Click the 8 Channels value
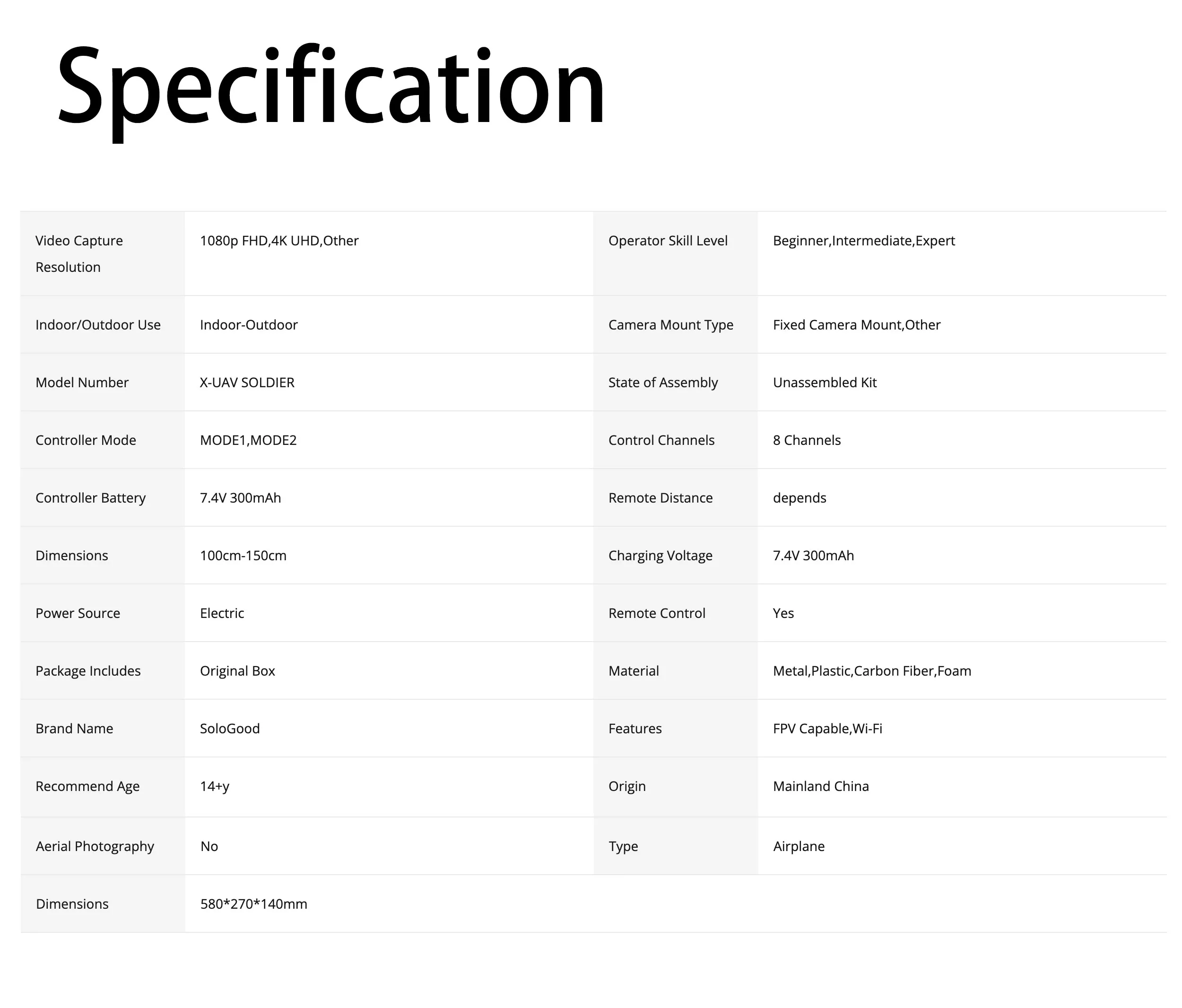The height and width of the screenshot is (1008, 1182). [807, 440]
